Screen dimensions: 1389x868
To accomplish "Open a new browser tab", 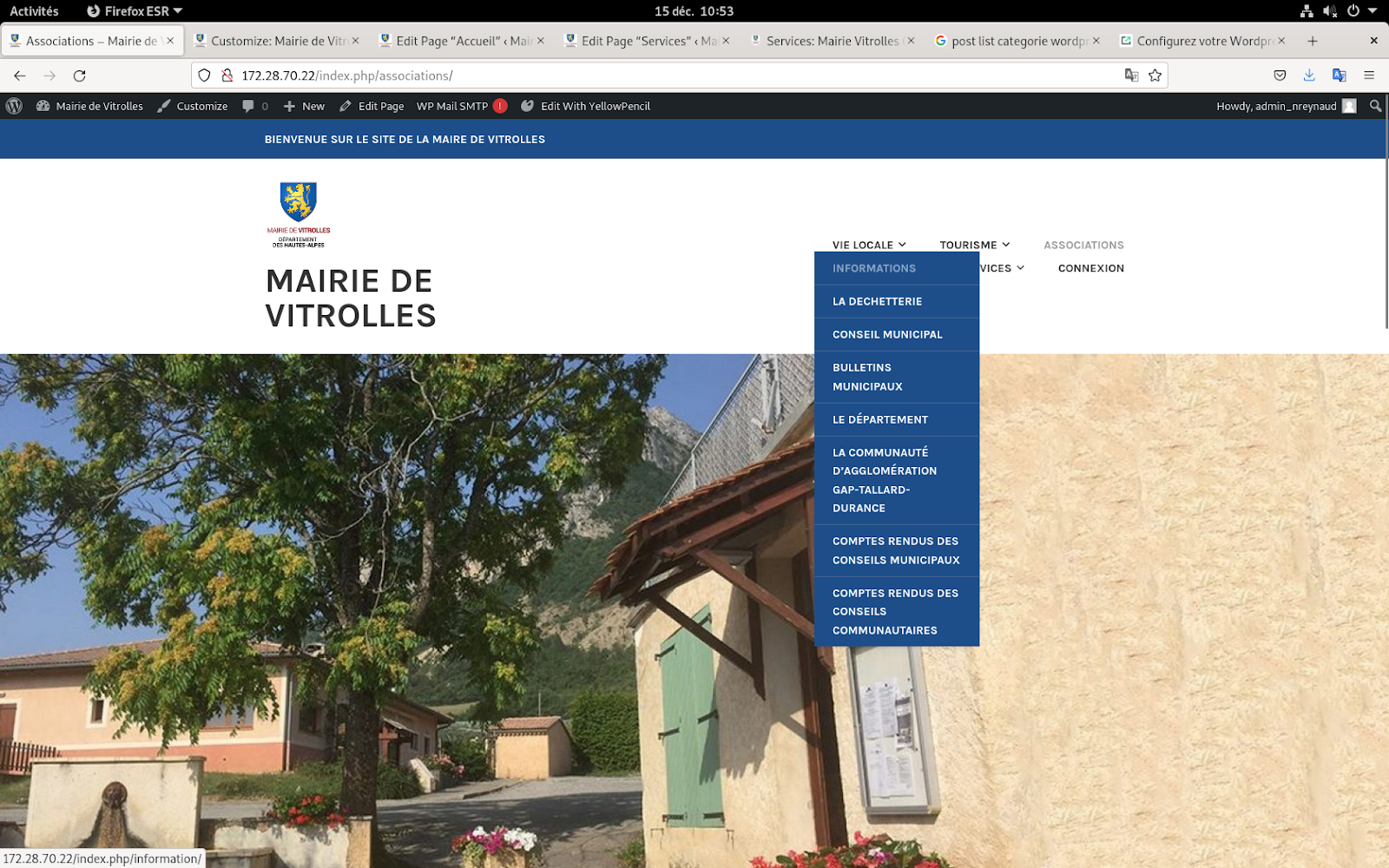I will 1313,41.
